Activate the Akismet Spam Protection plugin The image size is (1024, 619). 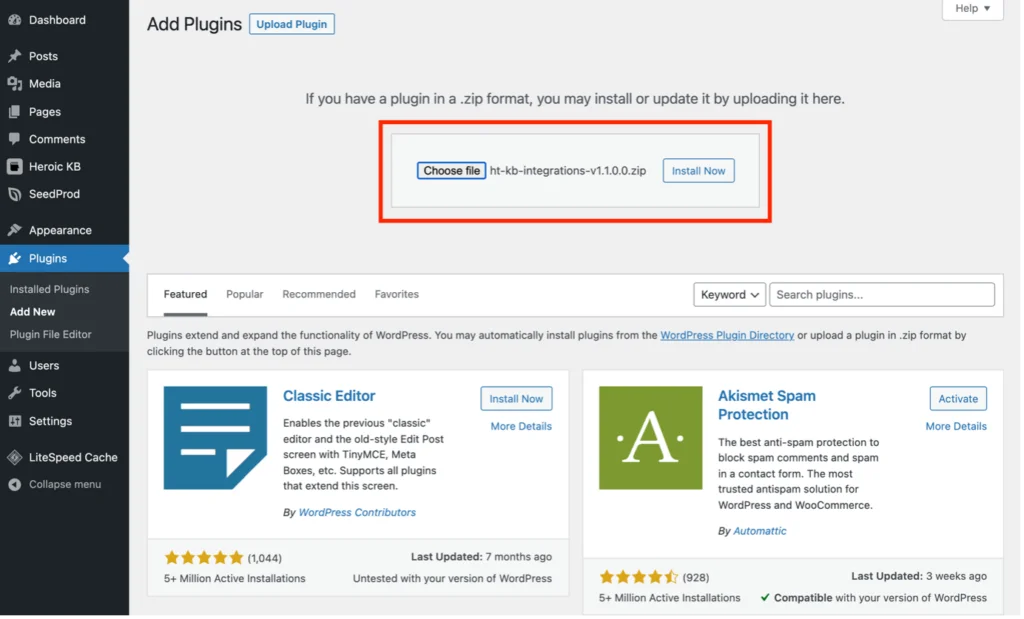pos(959,399)
